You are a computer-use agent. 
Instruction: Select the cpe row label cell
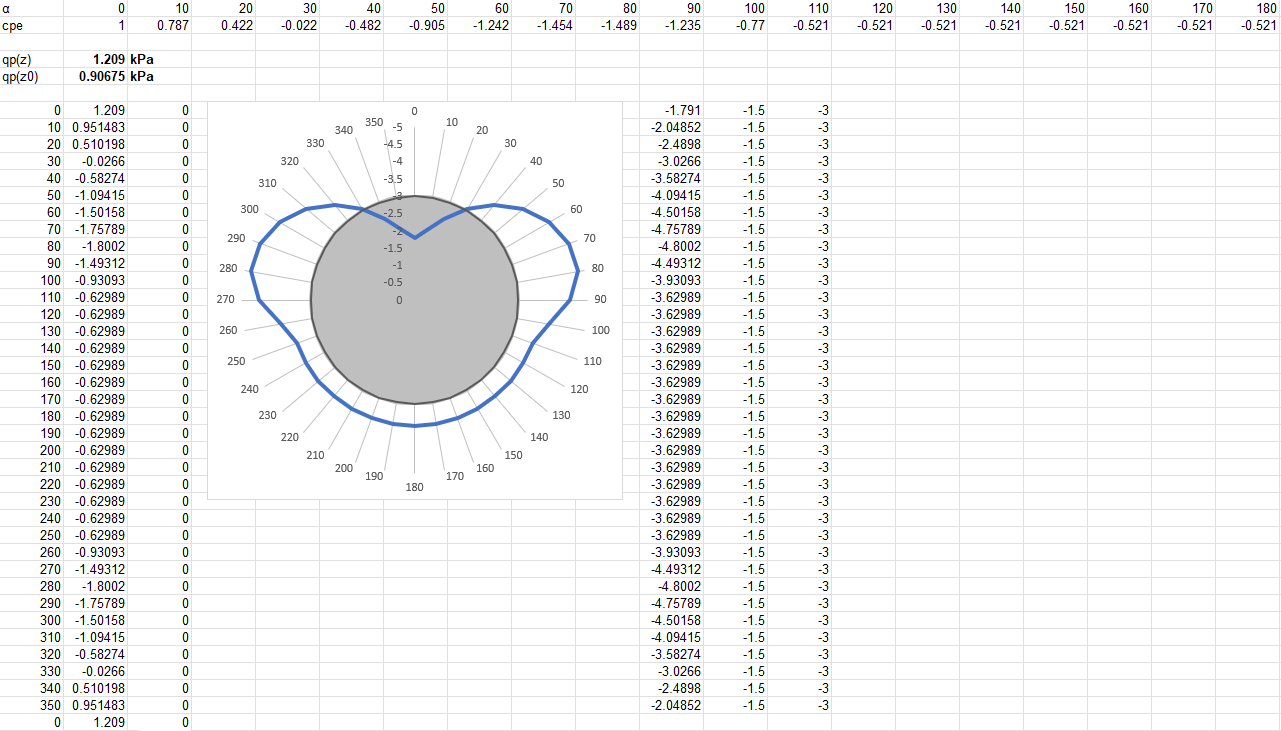coord(32,25)
